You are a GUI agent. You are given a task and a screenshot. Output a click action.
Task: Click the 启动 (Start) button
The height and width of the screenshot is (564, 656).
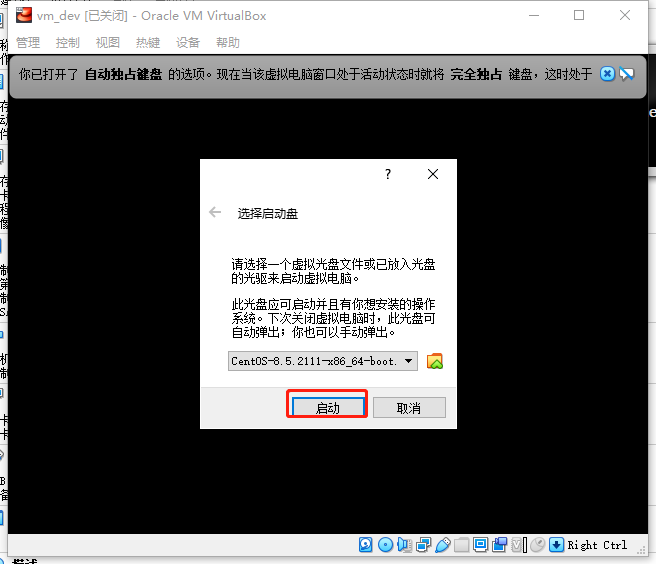click(x=328, y=407)
